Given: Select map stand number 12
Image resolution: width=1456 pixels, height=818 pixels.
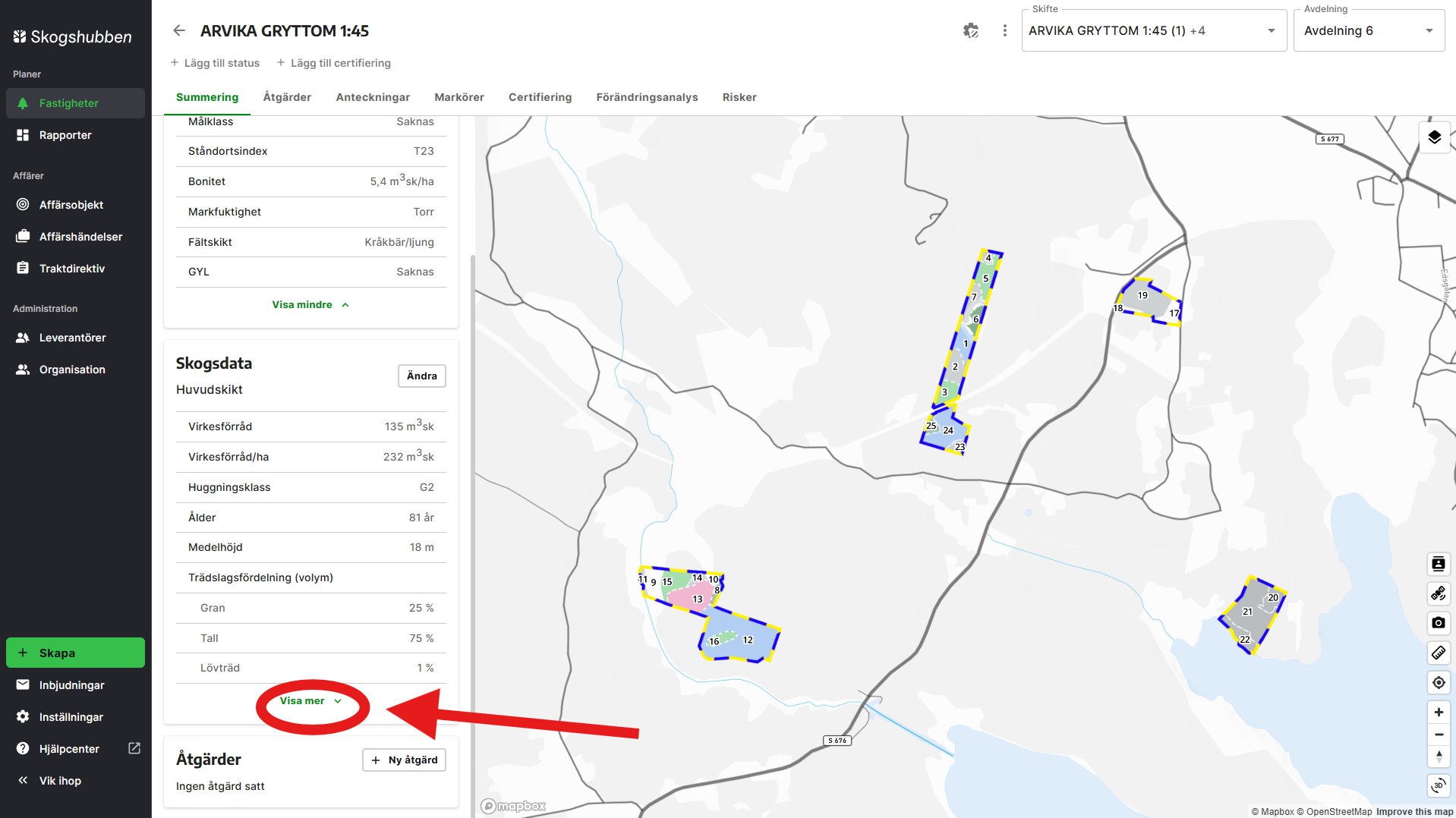Looking at the screenshot, I should coord(748,640).
